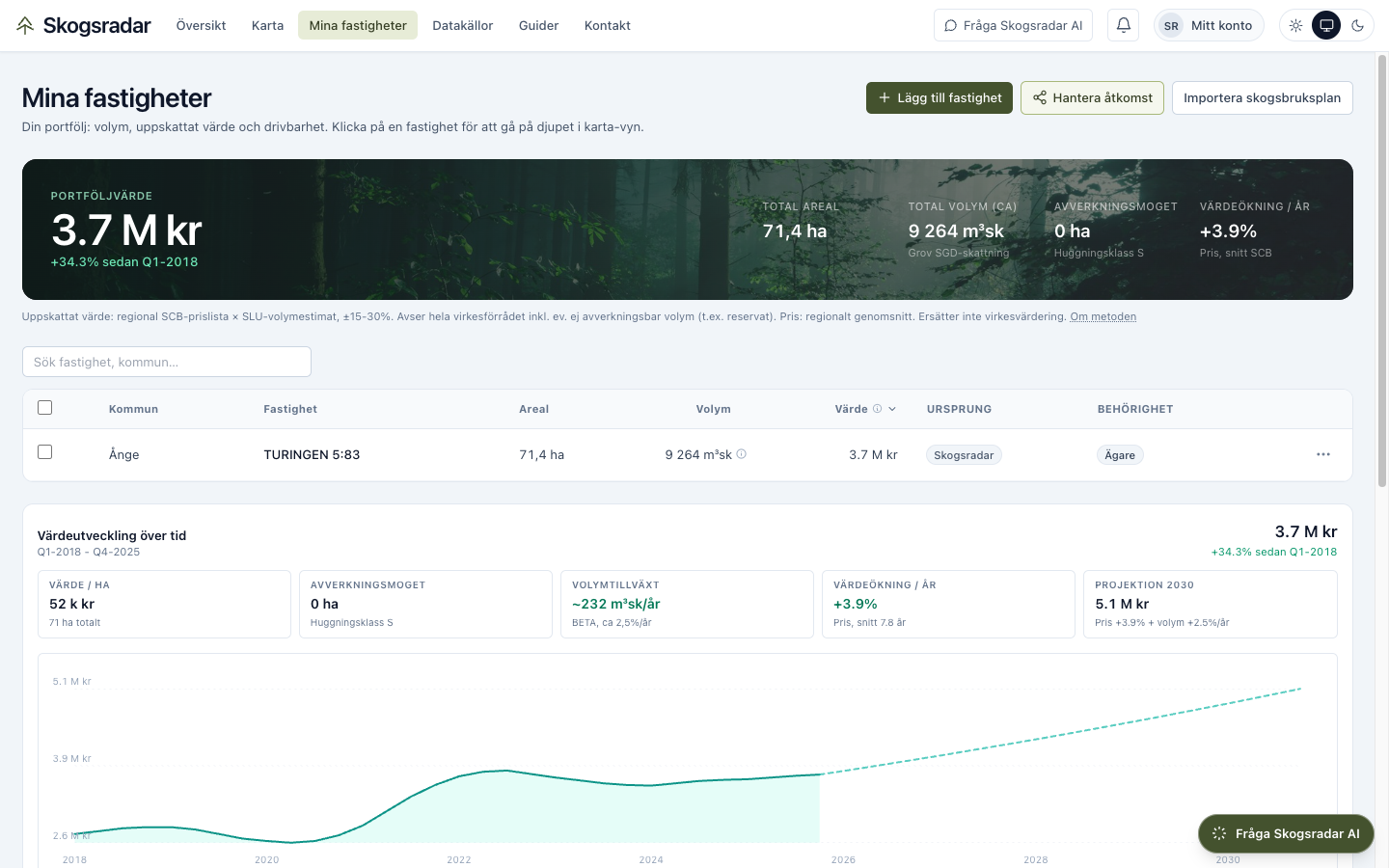Click Fastighet column header
1389x868 pixels.
pos(290,409)
